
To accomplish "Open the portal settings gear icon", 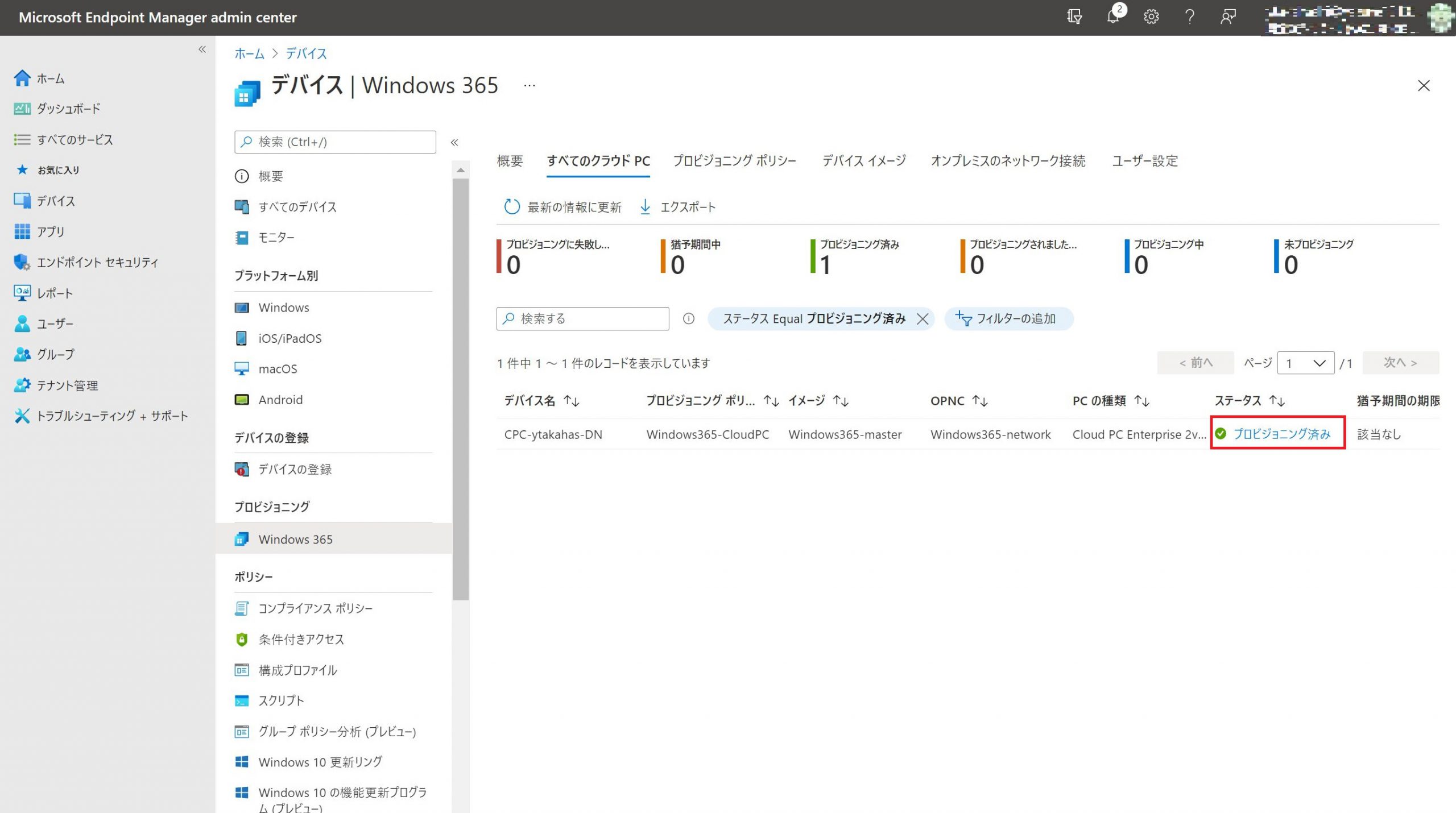I will (1151, 17).
